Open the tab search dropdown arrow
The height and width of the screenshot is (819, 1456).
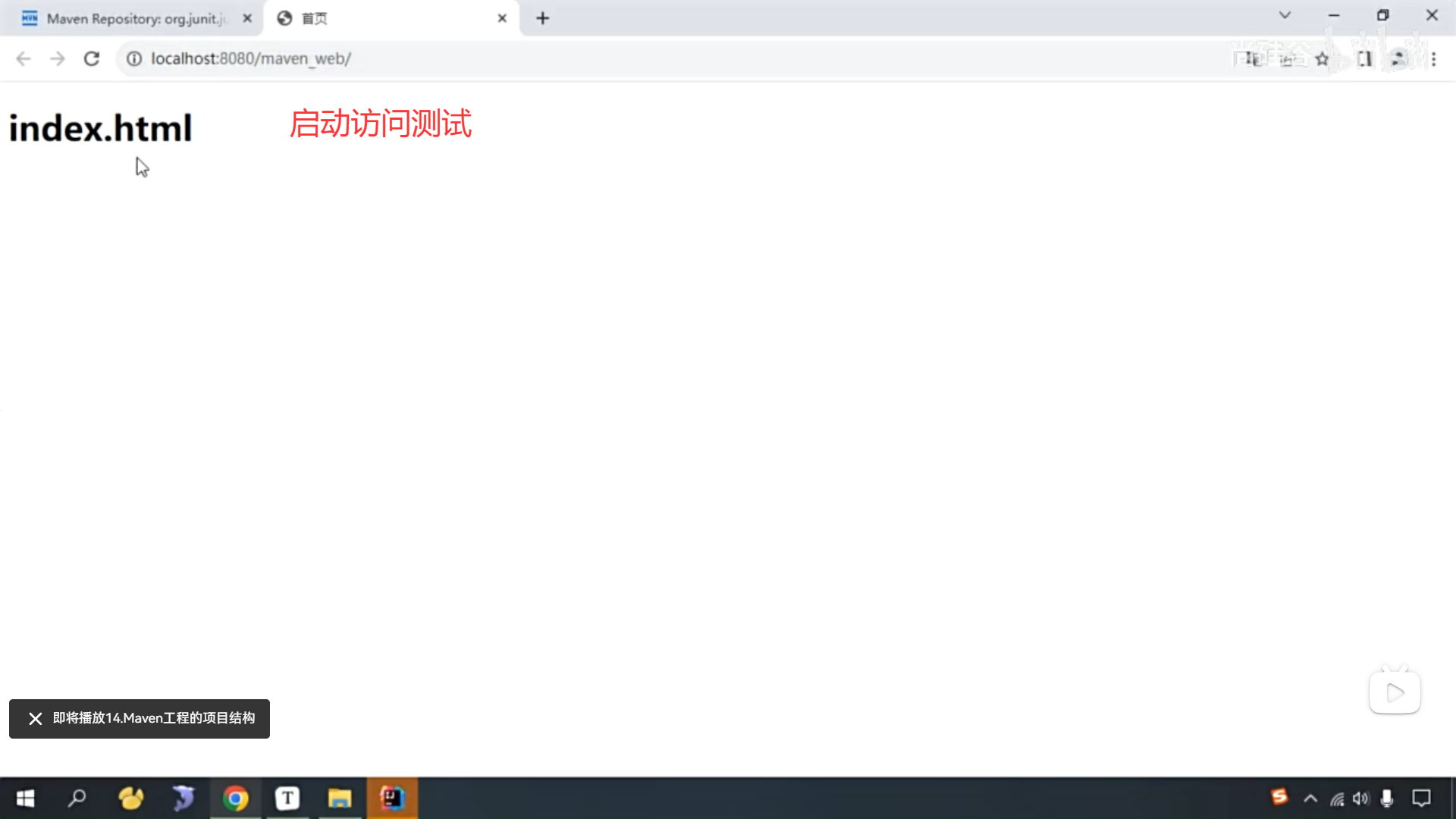click(1285, 15)
